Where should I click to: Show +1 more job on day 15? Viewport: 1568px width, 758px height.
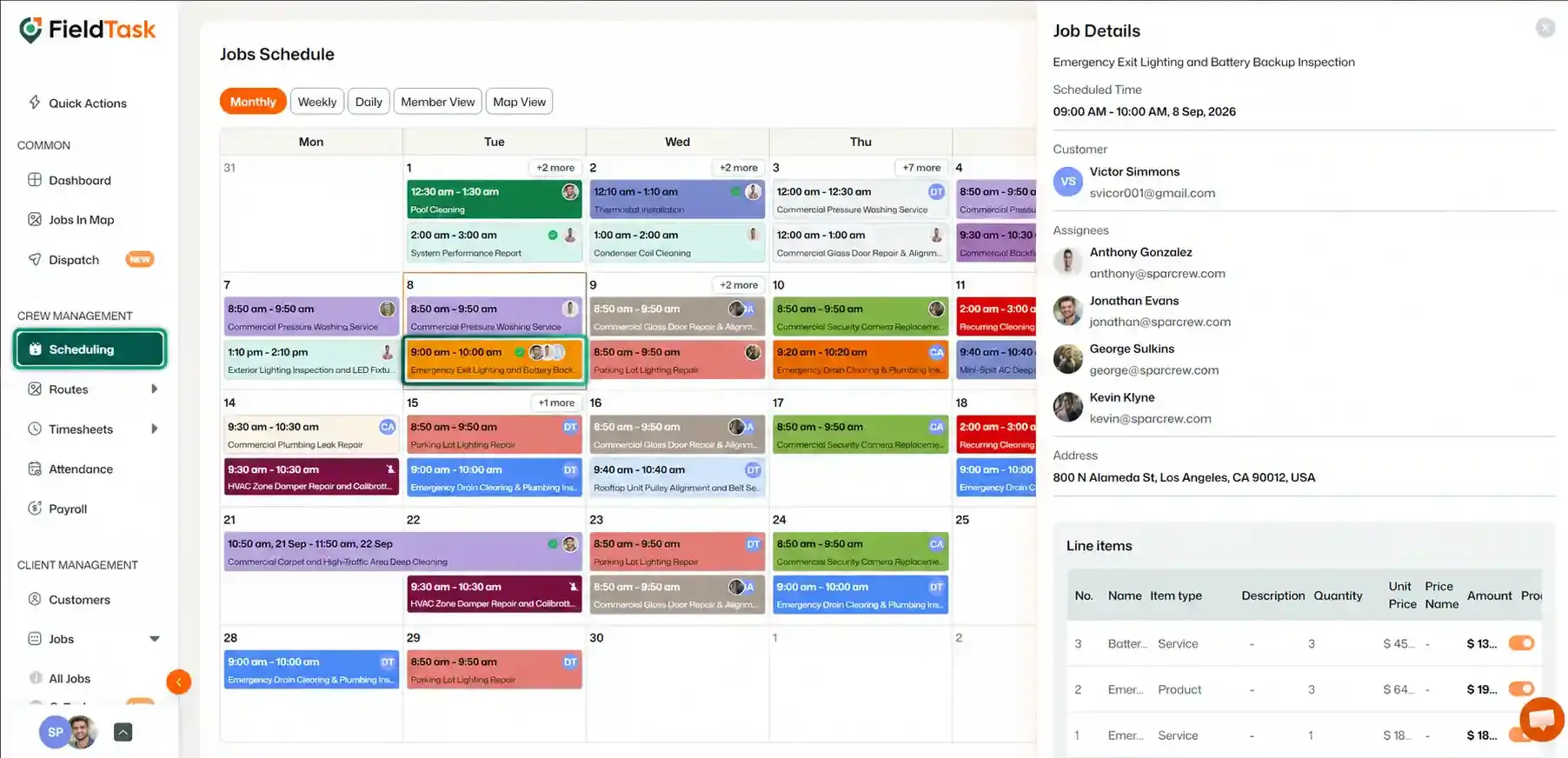pyautogui.click(x=556, y=402)
